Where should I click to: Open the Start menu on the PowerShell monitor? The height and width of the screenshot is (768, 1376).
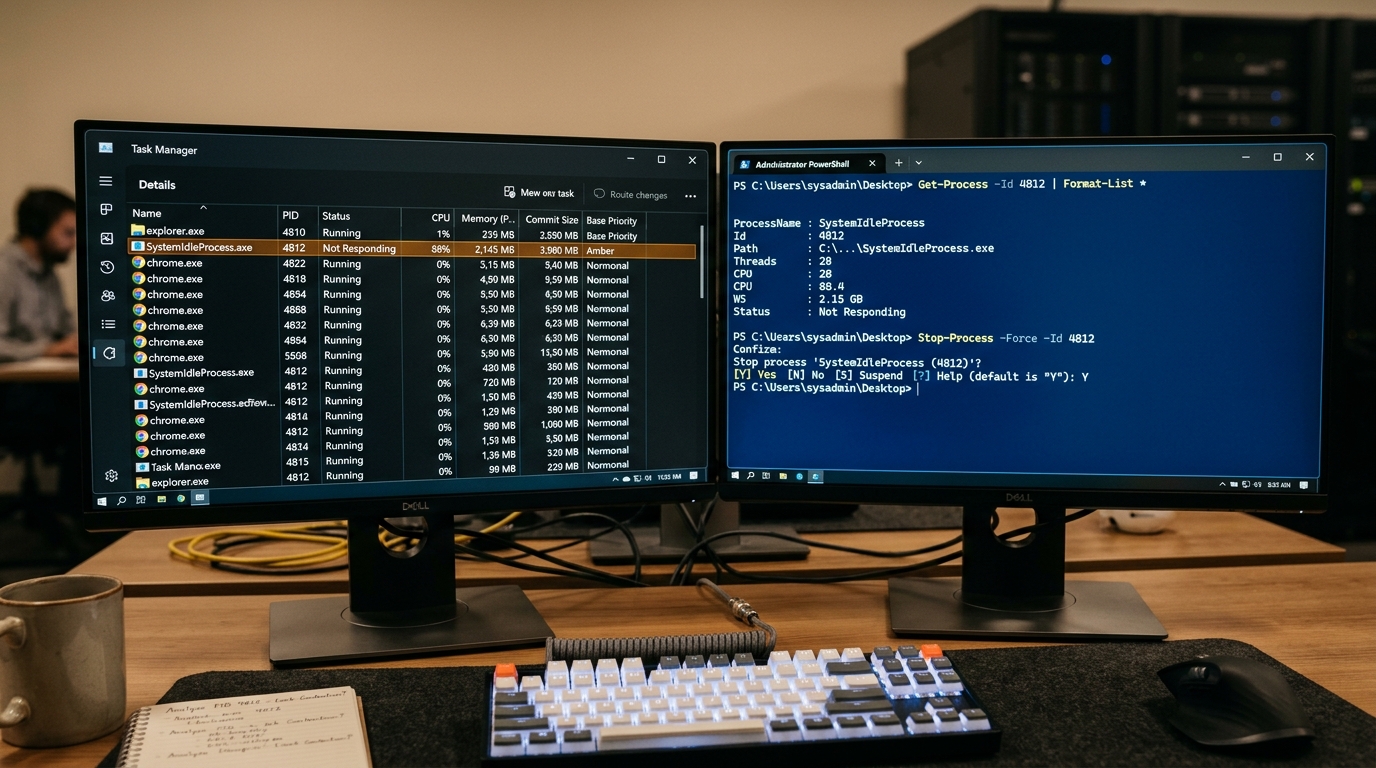[735, 476]
